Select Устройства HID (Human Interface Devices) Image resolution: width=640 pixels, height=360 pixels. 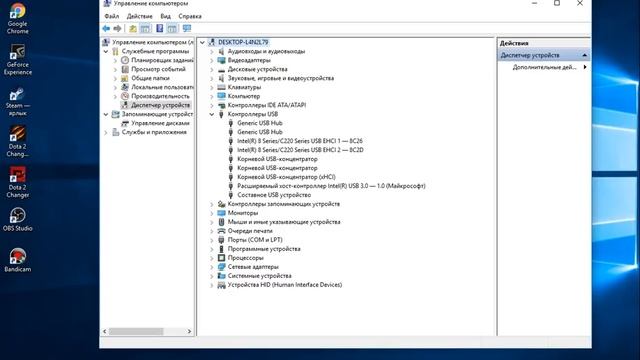(x=285, y=285)
